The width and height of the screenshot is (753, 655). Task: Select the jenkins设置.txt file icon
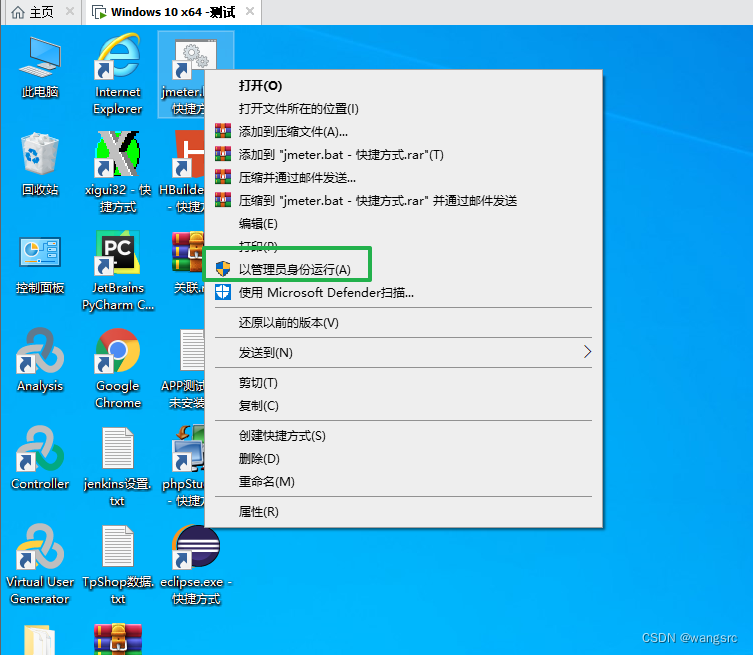point(118,449)
